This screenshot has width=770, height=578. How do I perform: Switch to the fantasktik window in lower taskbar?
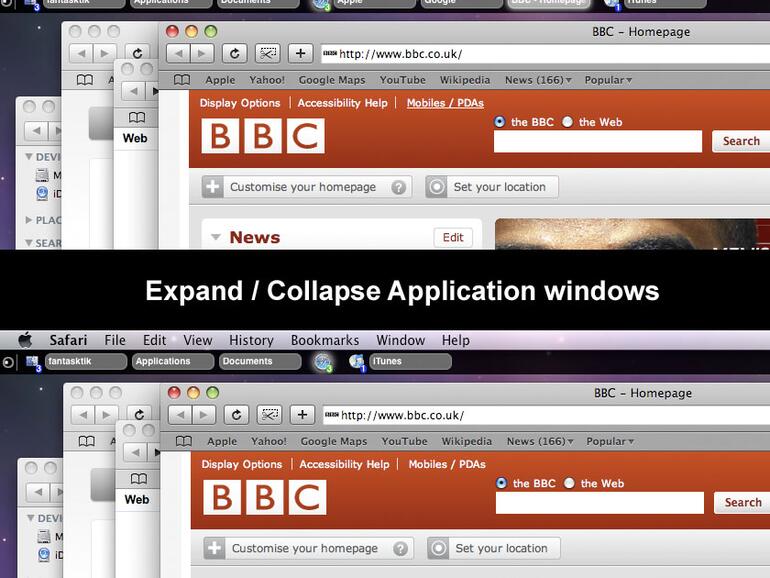click(x=86, y=361)
